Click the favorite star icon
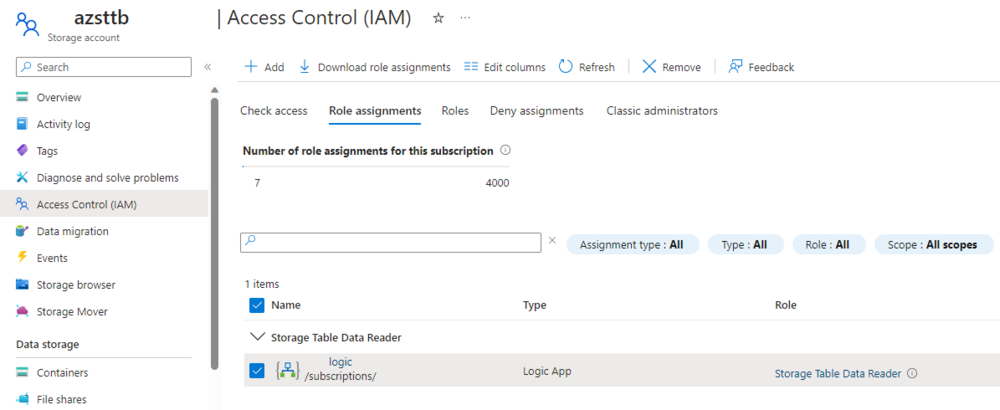This screenshot has height=410, width=1000. (x=437, y=18)
